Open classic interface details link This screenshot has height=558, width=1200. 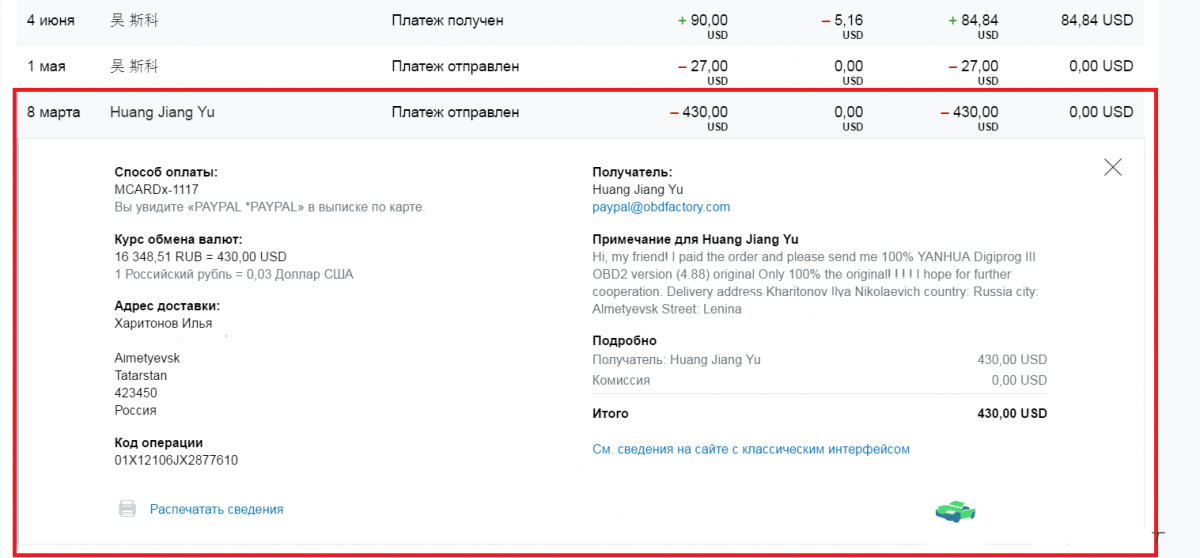[x=751, y=449]
